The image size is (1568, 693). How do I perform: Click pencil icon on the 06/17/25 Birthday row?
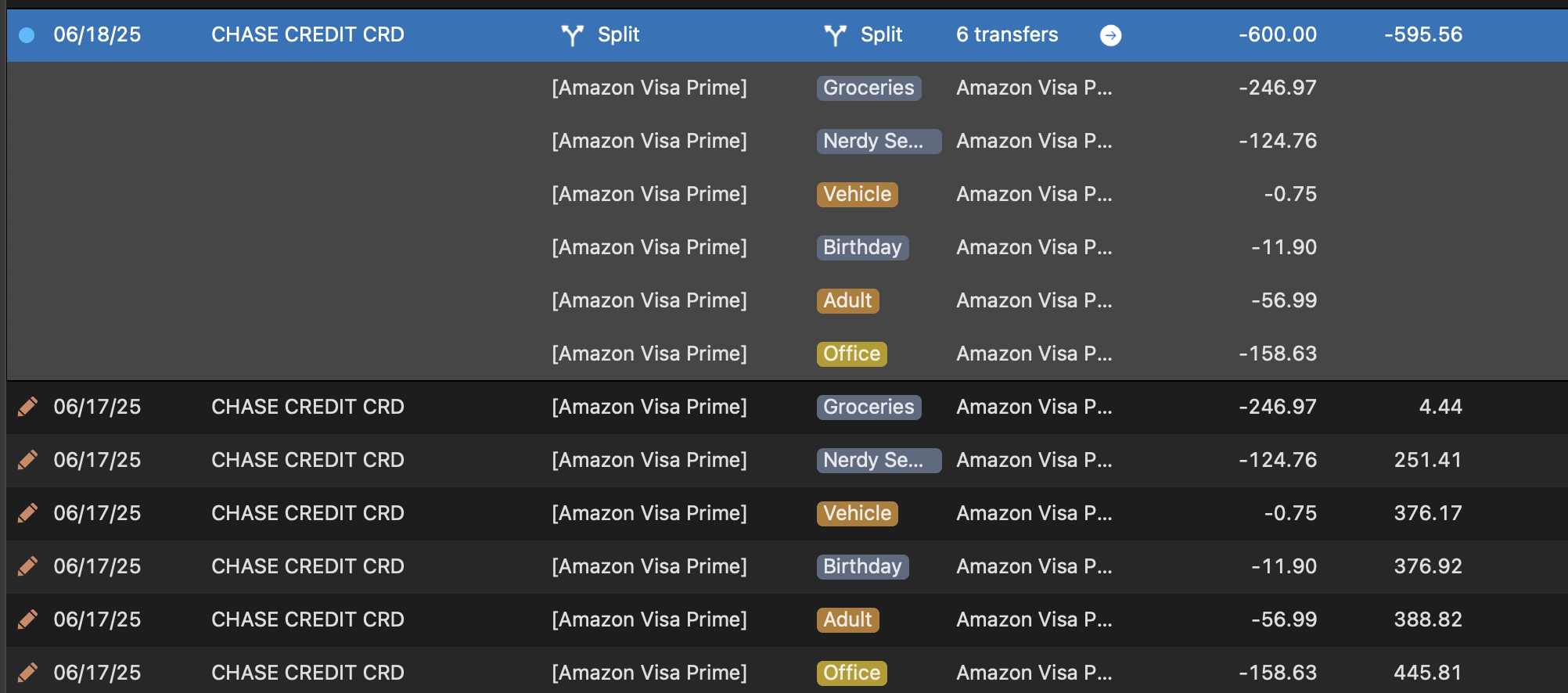(27, 566)
